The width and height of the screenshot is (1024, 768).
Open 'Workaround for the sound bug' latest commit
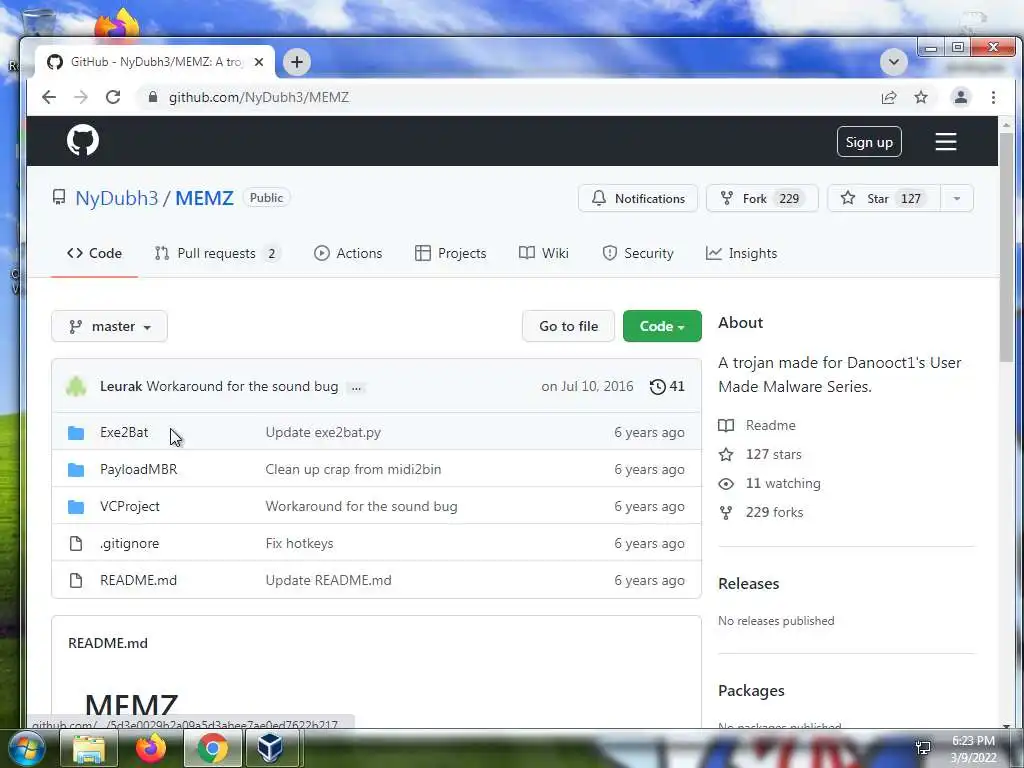coord(242,386)
